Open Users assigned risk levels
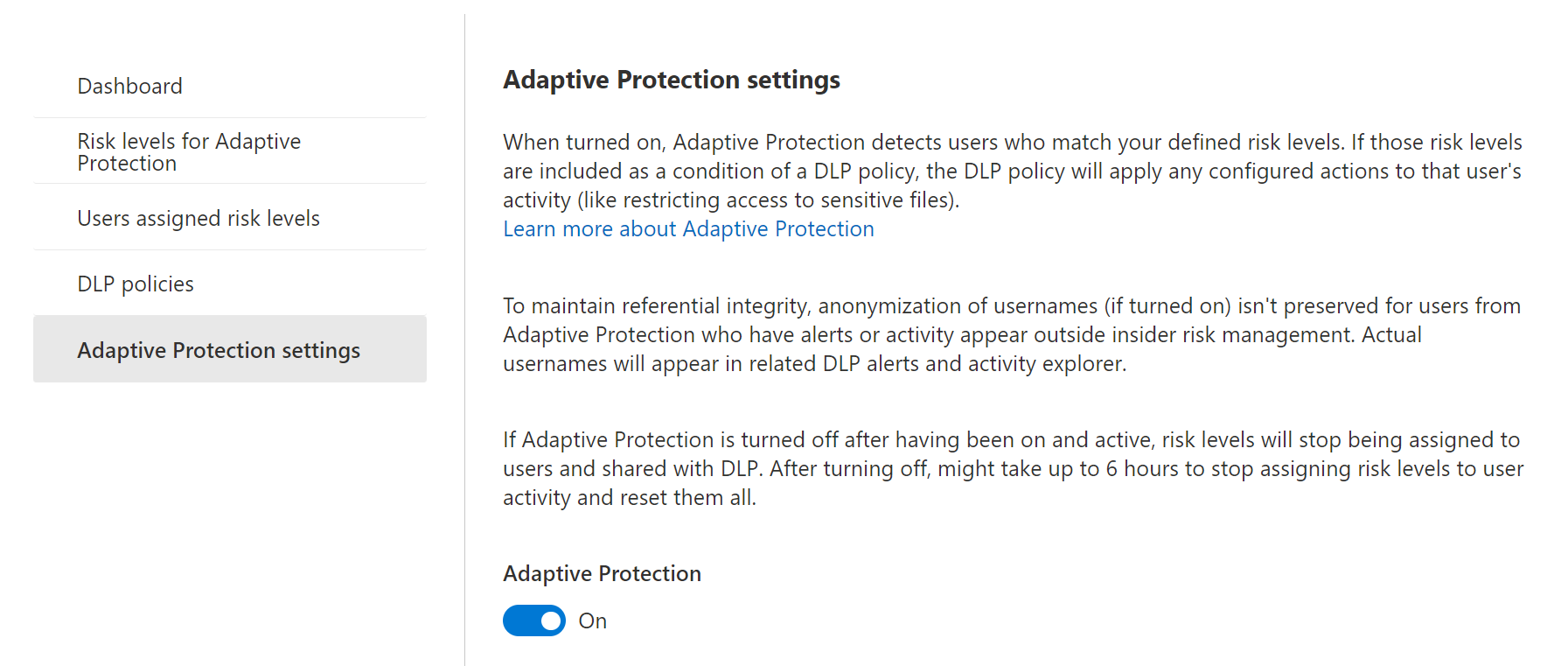The height and width of the screenshot is (666, 1568). (x=199, y=218)
